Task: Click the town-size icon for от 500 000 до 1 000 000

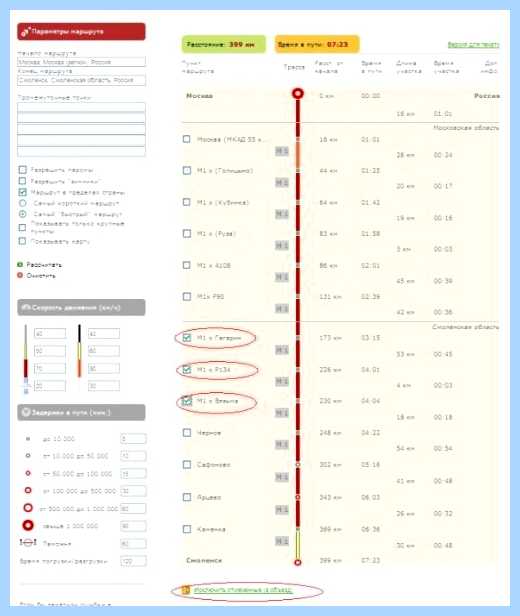Action: click(28, 508)
